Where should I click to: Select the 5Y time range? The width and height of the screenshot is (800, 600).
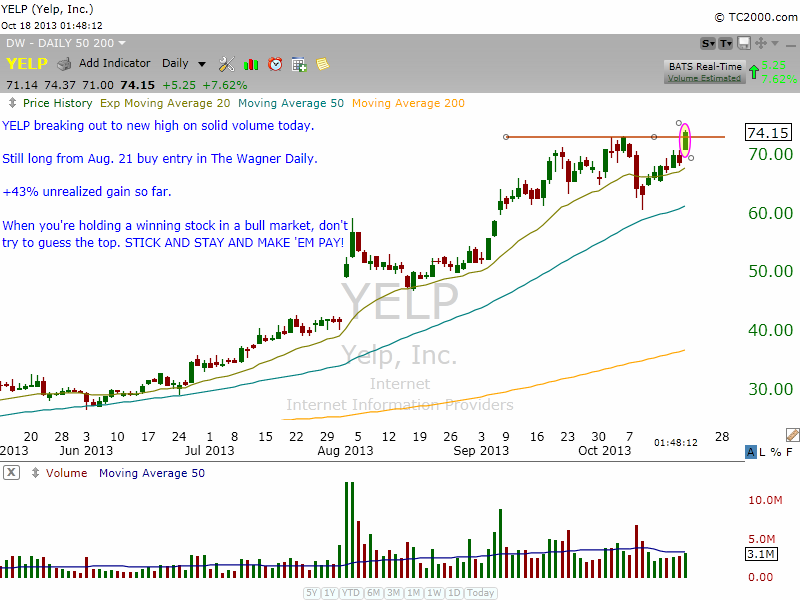point(312,593)
